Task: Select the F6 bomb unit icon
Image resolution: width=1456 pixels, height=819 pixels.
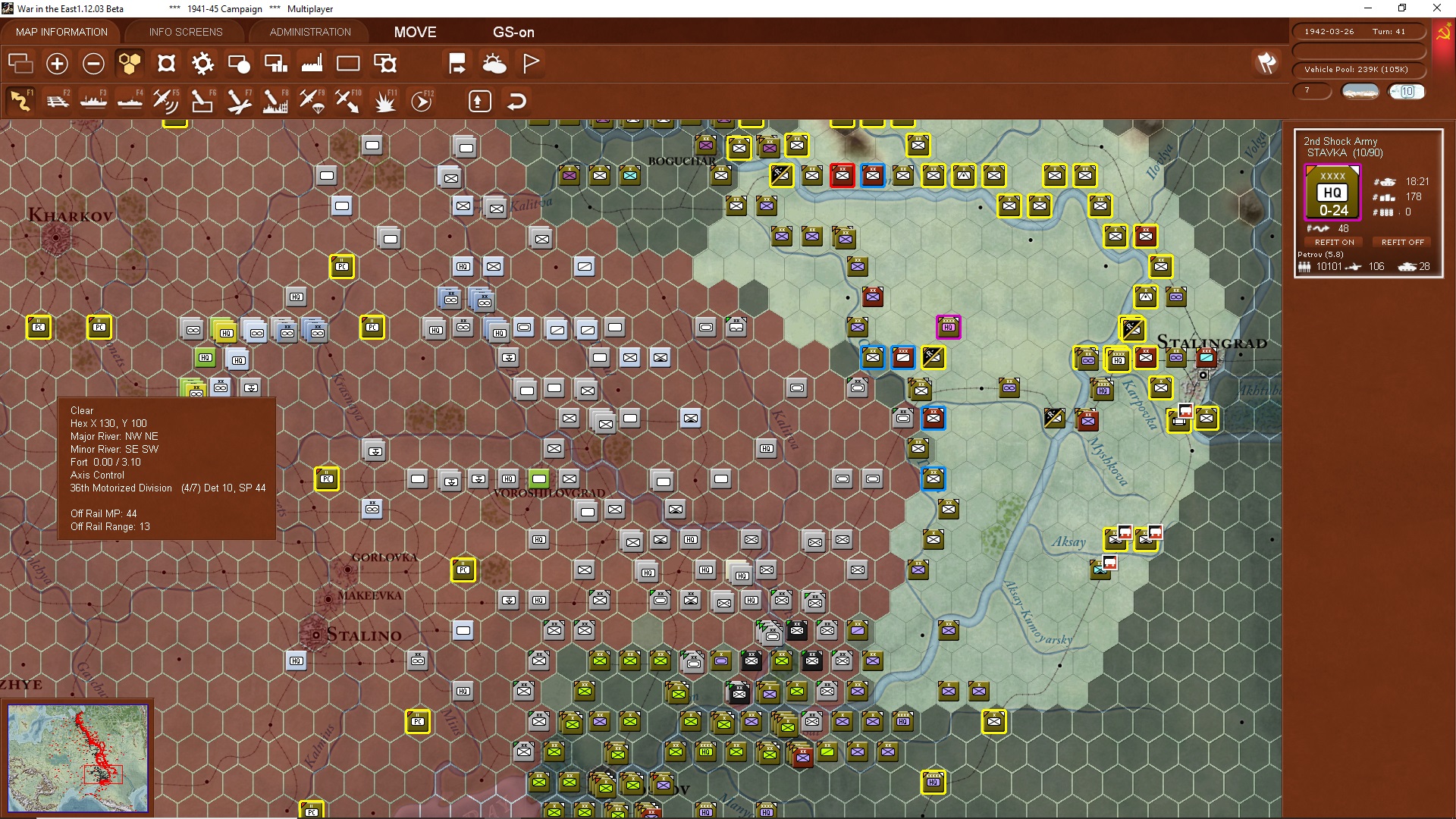Action: coord(202,101)
